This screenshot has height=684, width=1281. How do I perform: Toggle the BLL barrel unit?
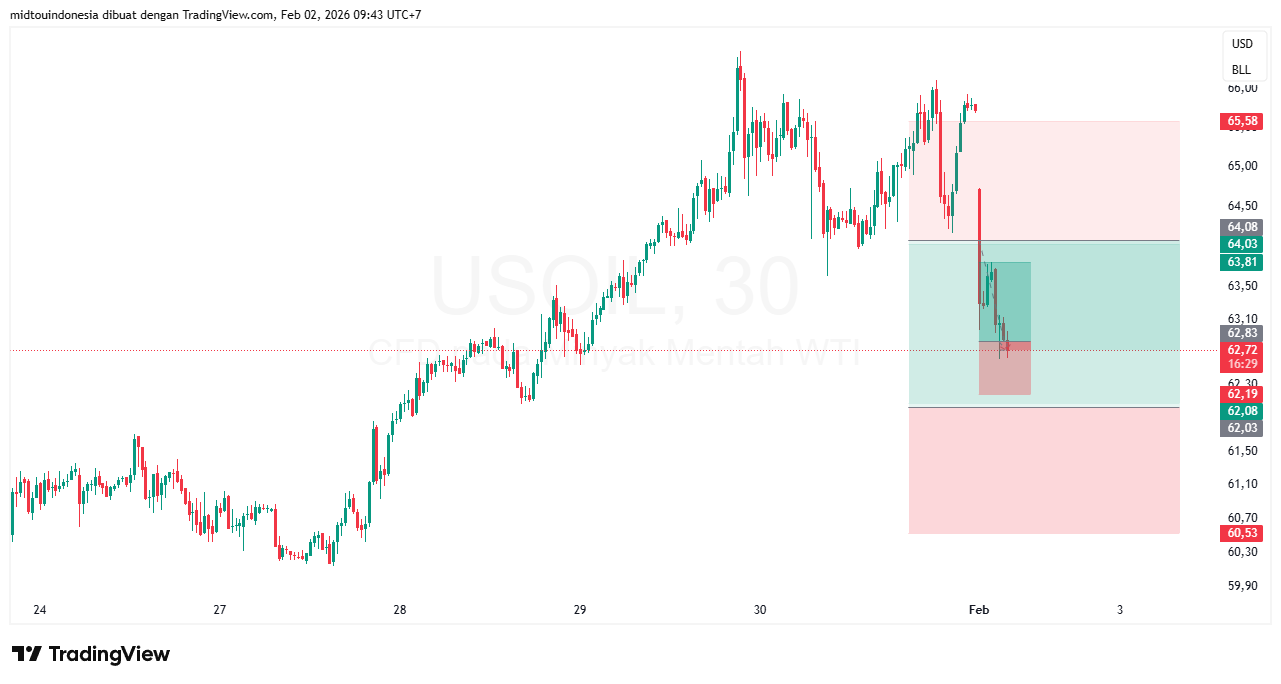[1243, 67]
